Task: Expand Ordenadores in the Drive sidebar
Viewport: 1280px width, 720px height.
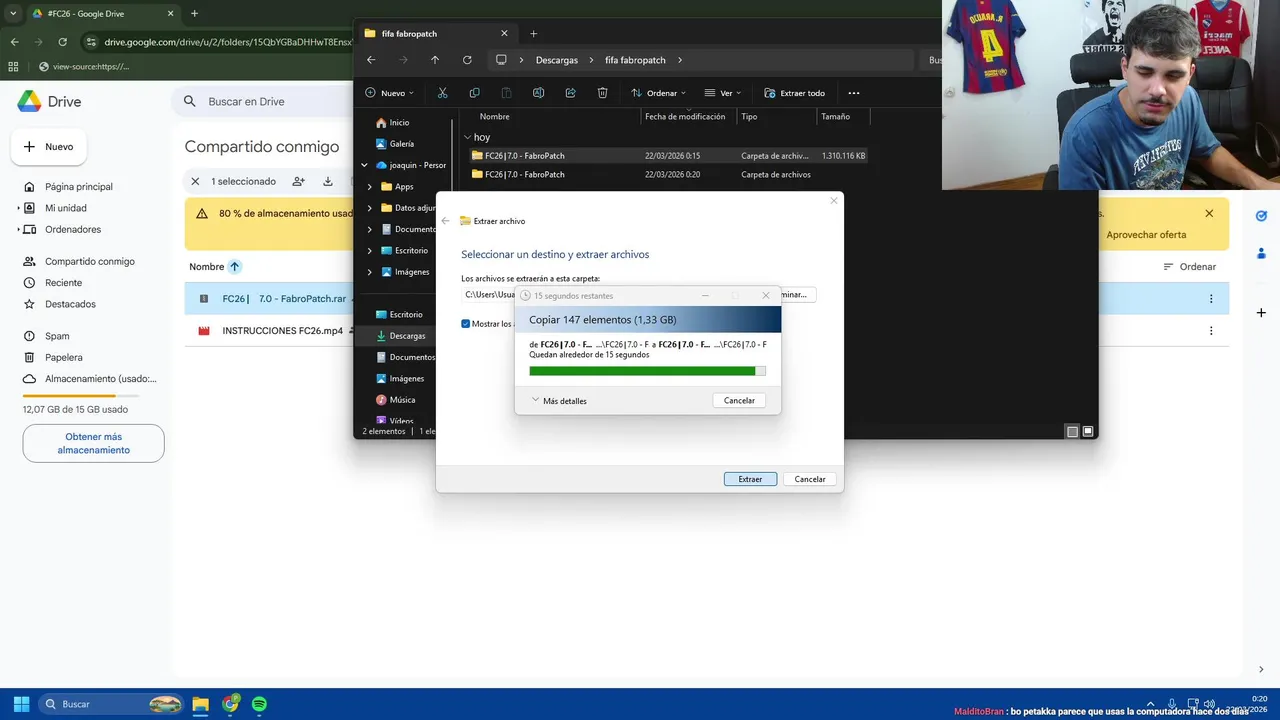Action: click(x=18, y=229)
